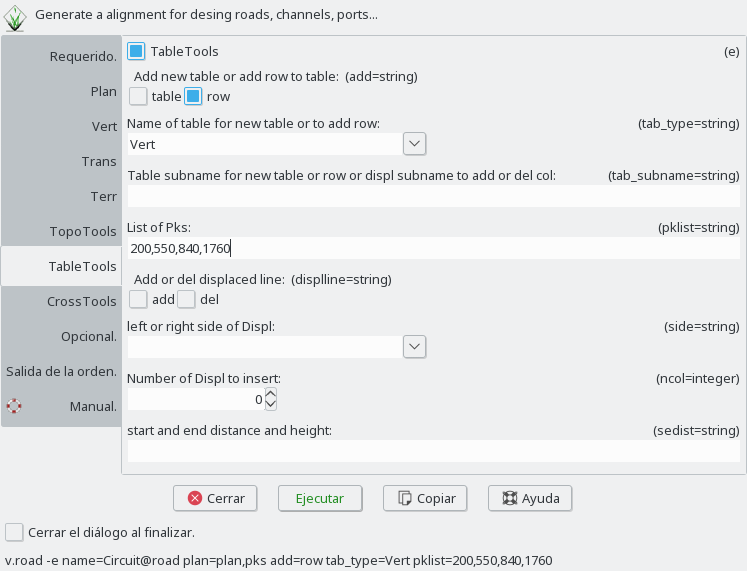
Task: Enable Cerrar el diálogo al finalizar
Action: (14, 532)
